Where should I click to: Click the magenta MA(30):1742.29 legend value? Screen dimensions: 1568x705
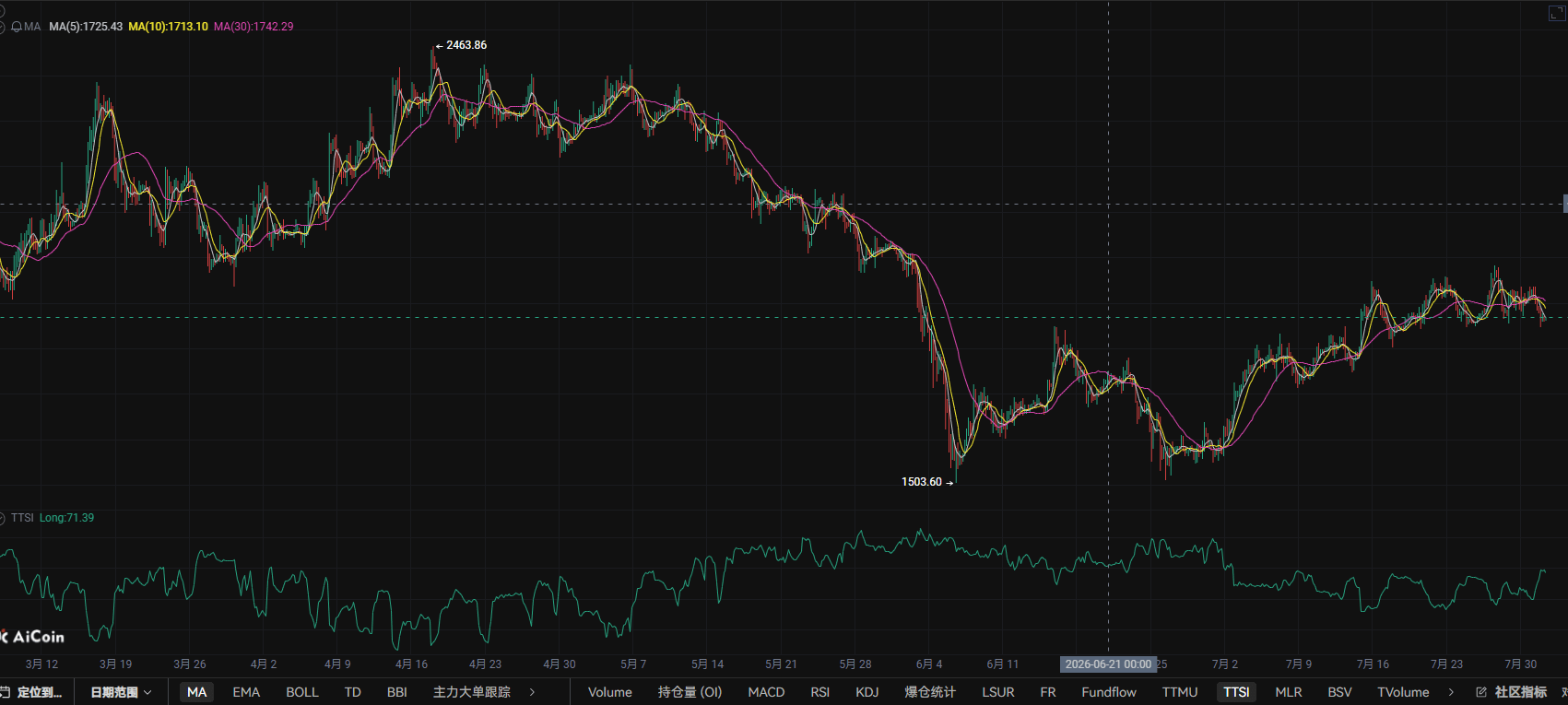[253, 27]
